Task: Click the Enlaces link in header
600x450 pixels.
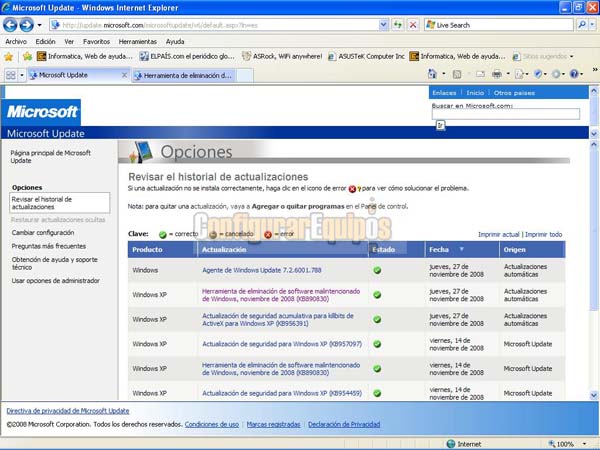Action: (444, 93)
